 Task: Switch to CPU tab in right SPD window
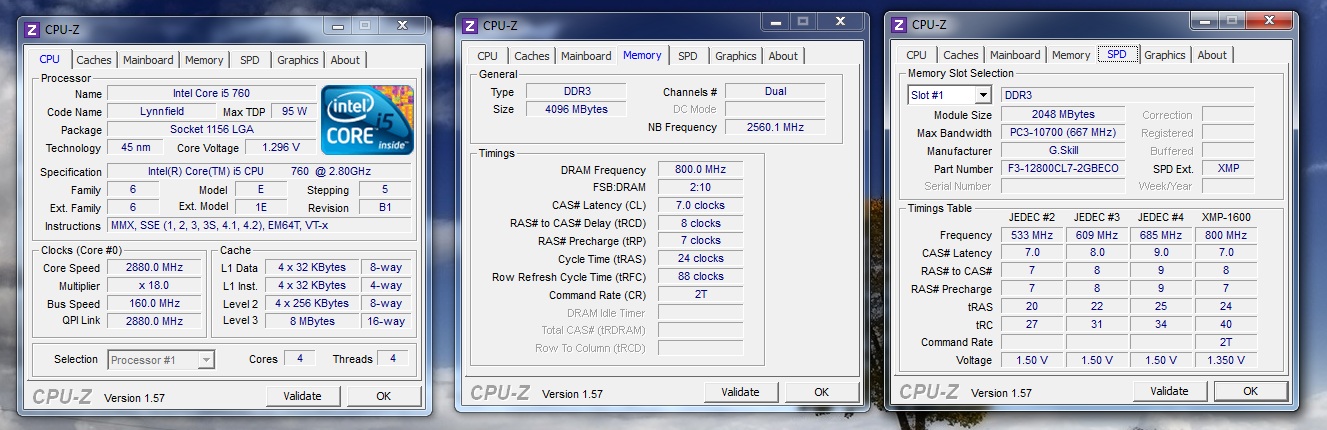tap(916, 55)
